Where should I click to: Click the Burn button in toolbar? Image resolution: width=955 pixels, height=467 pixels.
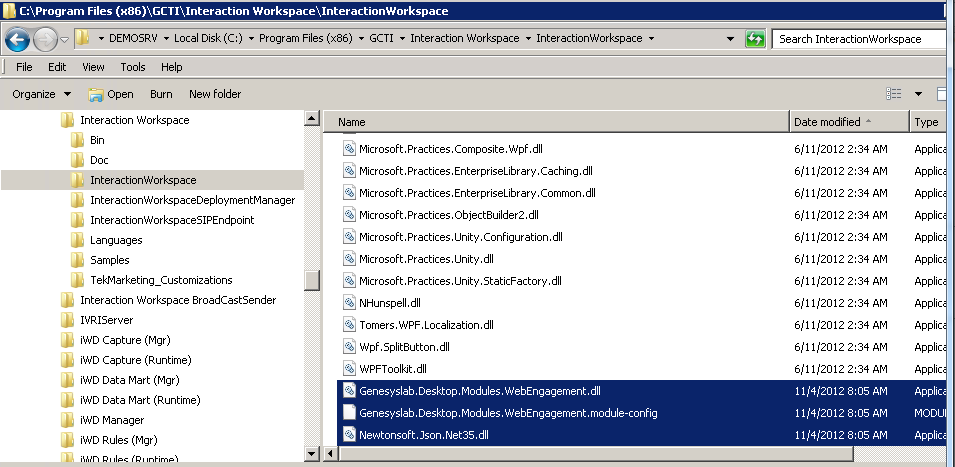point(161,94)
